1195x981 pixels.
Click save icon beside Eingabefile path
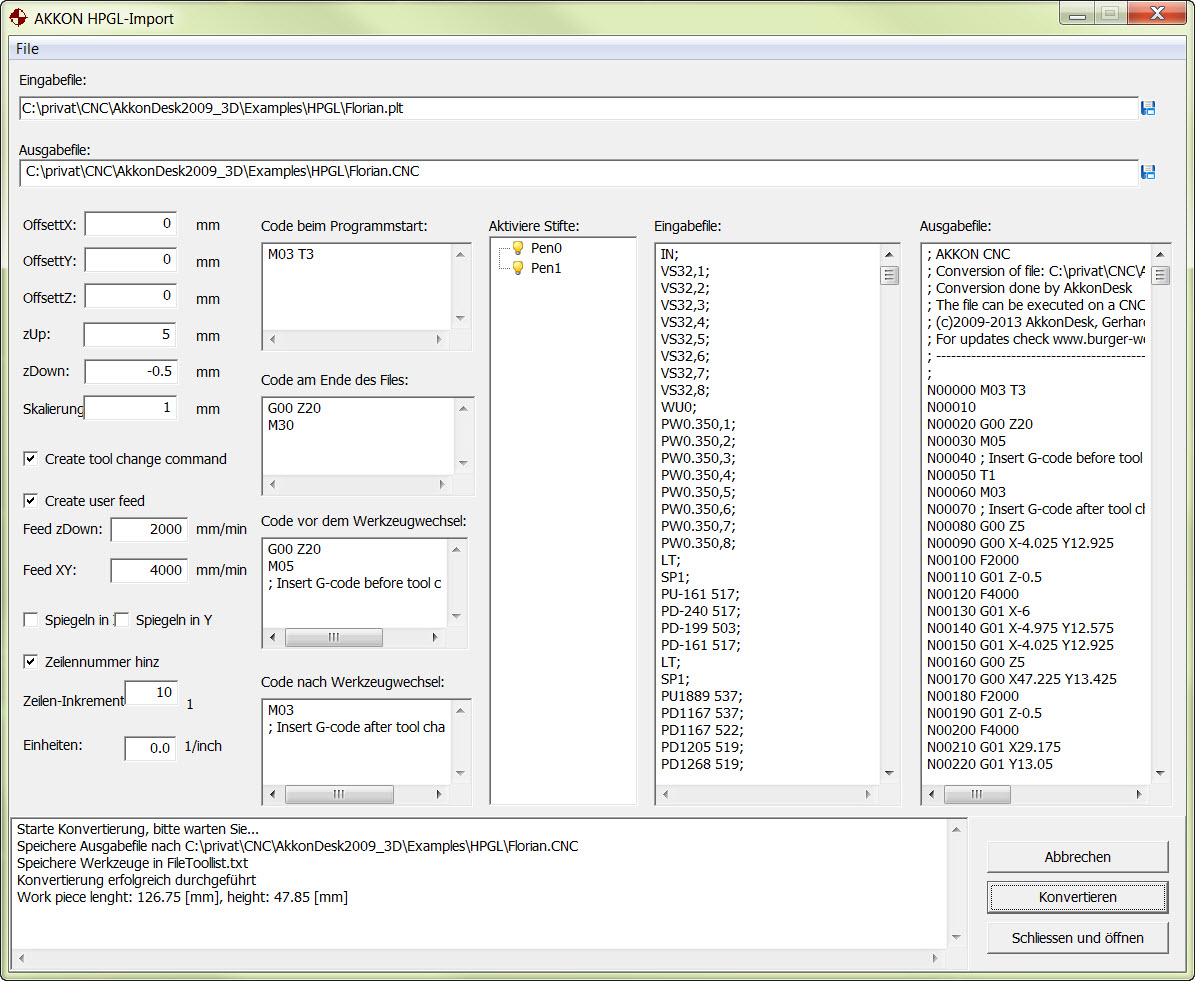pyautogui.click(x=1148, y=108)
